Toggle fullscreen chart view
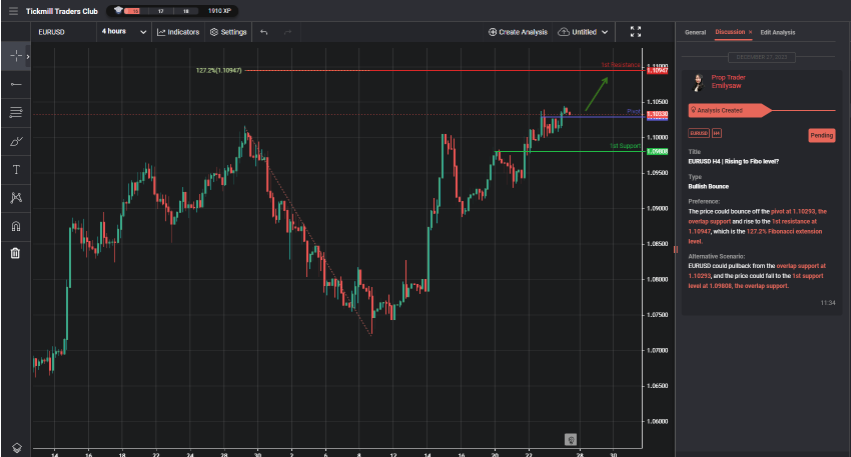The width and height of the screenshot is (851, 457). pyautogui.click(x=636, y=32)
